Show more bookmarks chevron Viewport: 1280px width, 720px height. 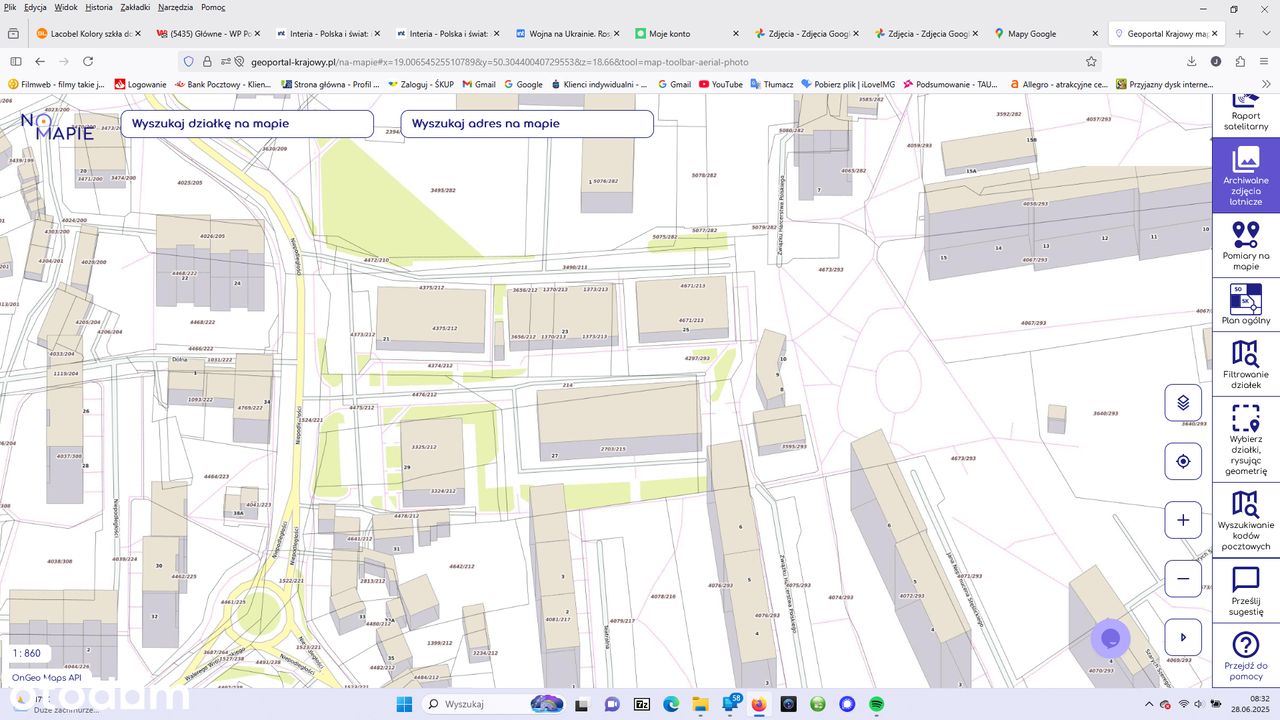click(1268, 85)
